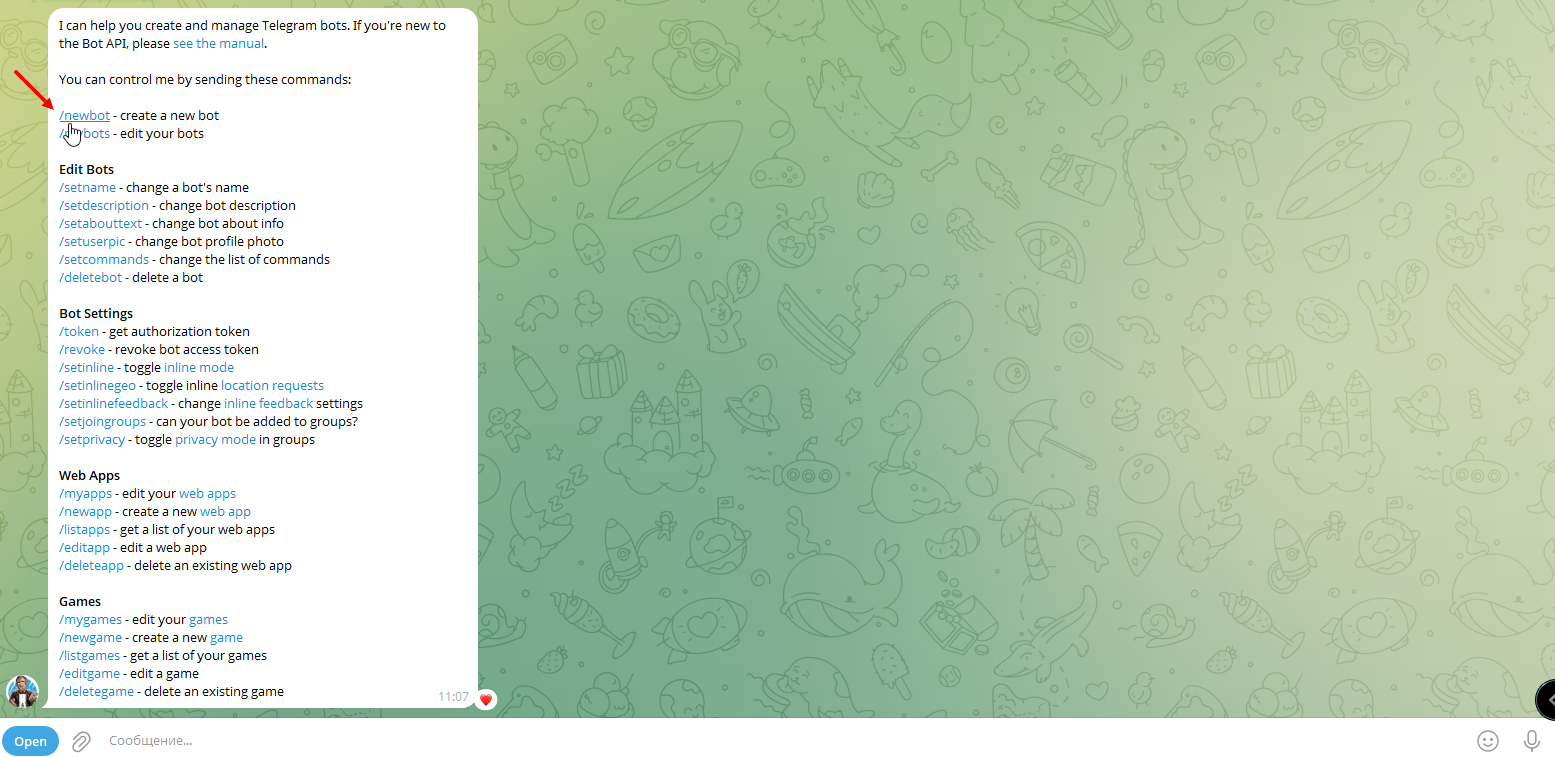Click the 'privacy mode' link
Viewport: 1555px width, 757px height.
[215, 440]
